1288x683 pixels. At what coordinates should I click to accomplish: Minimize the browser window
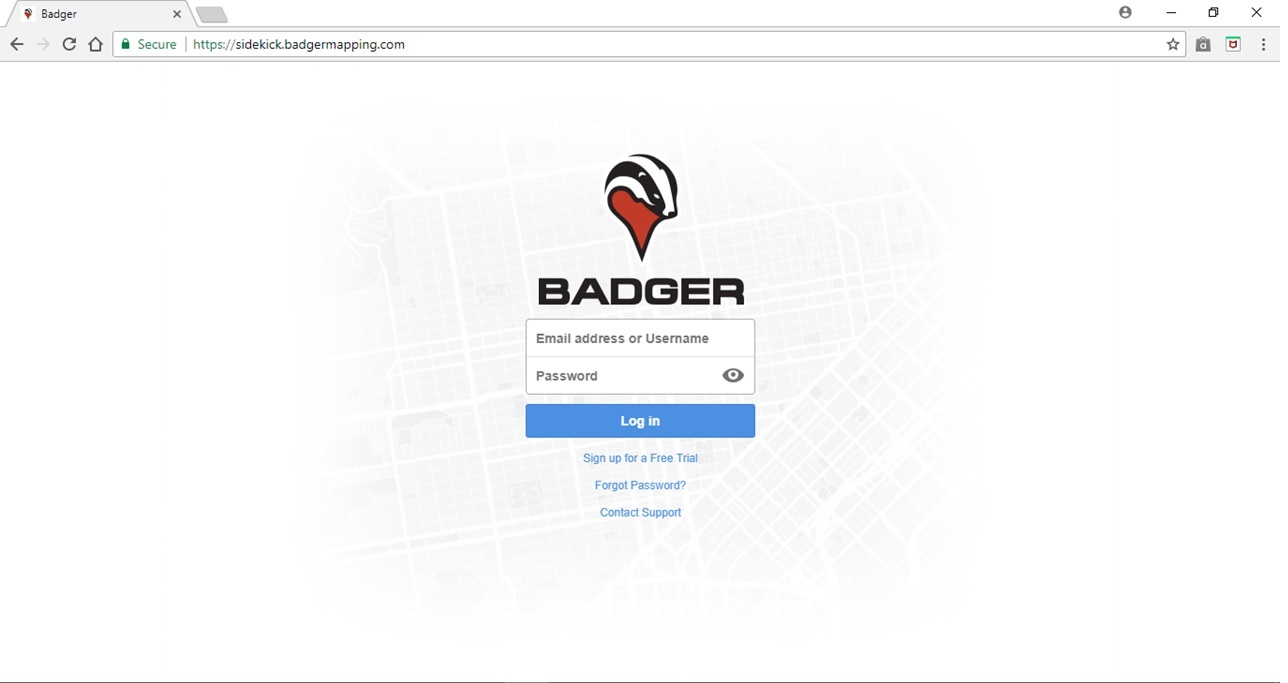pyautogui.click(x=1171, y=13)
